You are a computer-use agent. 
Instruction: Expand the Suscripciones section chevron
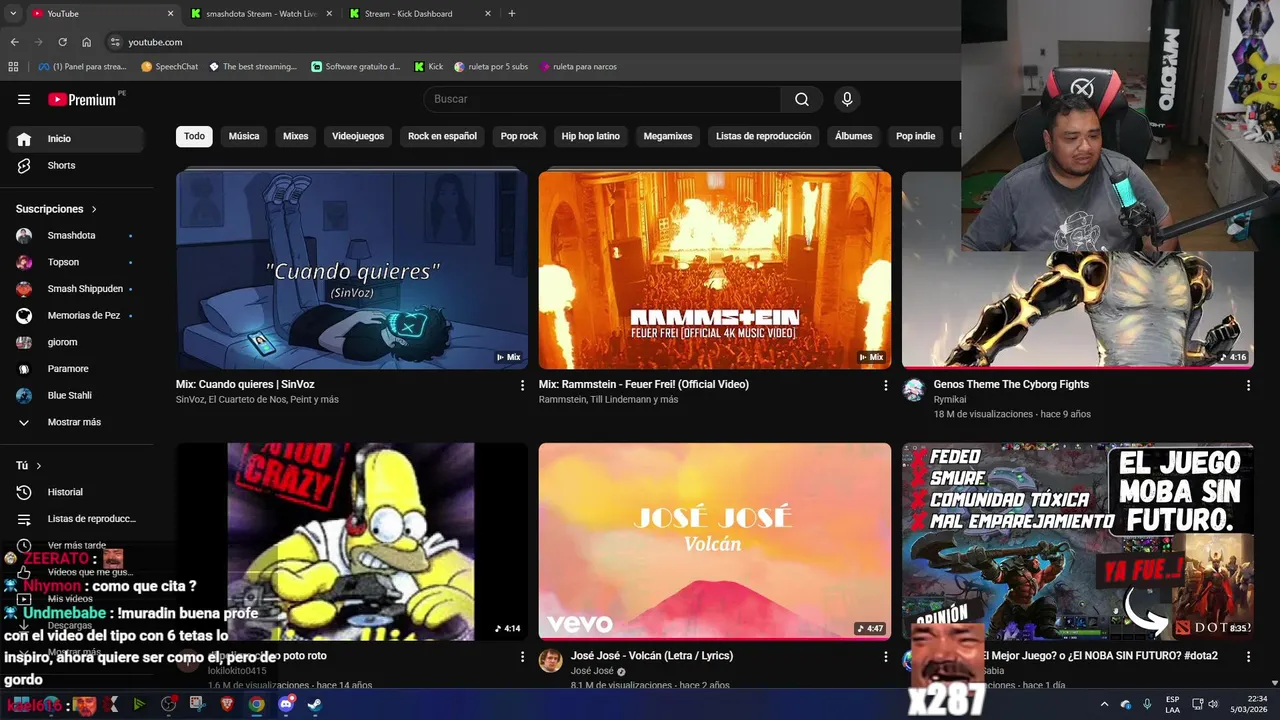(x=94, y=209)
